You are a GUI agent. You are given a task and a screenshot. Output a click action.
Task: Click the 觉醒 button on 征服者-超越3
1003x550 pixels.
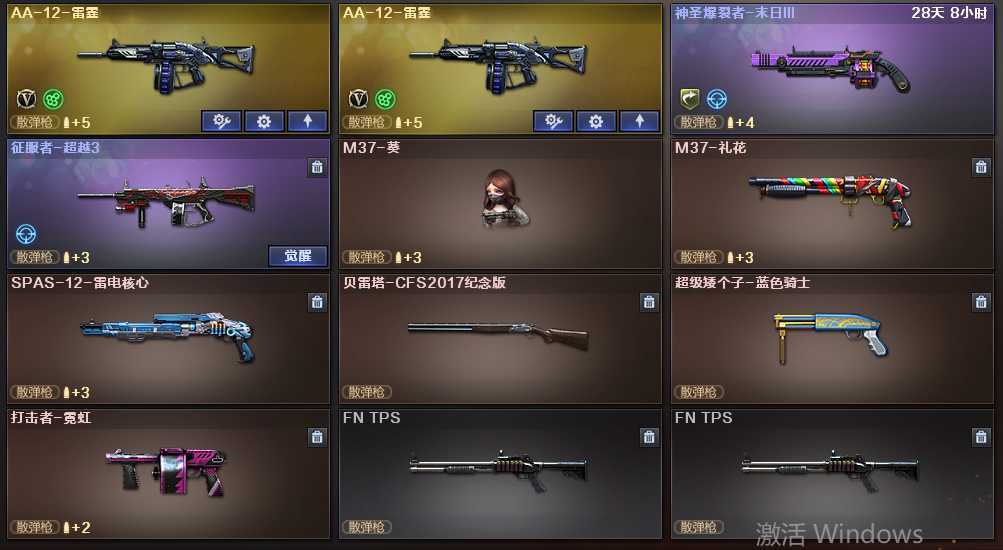(x=297, y=256)
